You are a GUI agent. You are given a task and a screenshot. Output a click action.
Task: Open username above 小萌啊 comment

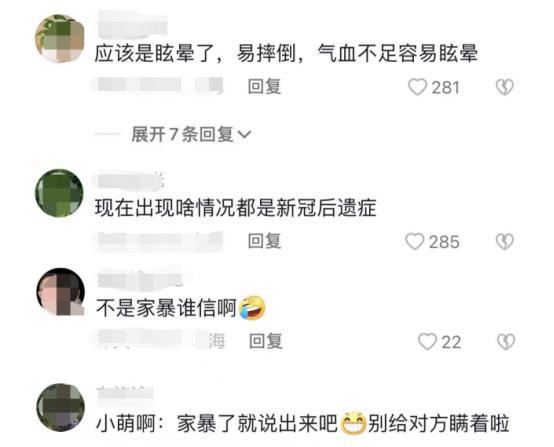[125, 393]
